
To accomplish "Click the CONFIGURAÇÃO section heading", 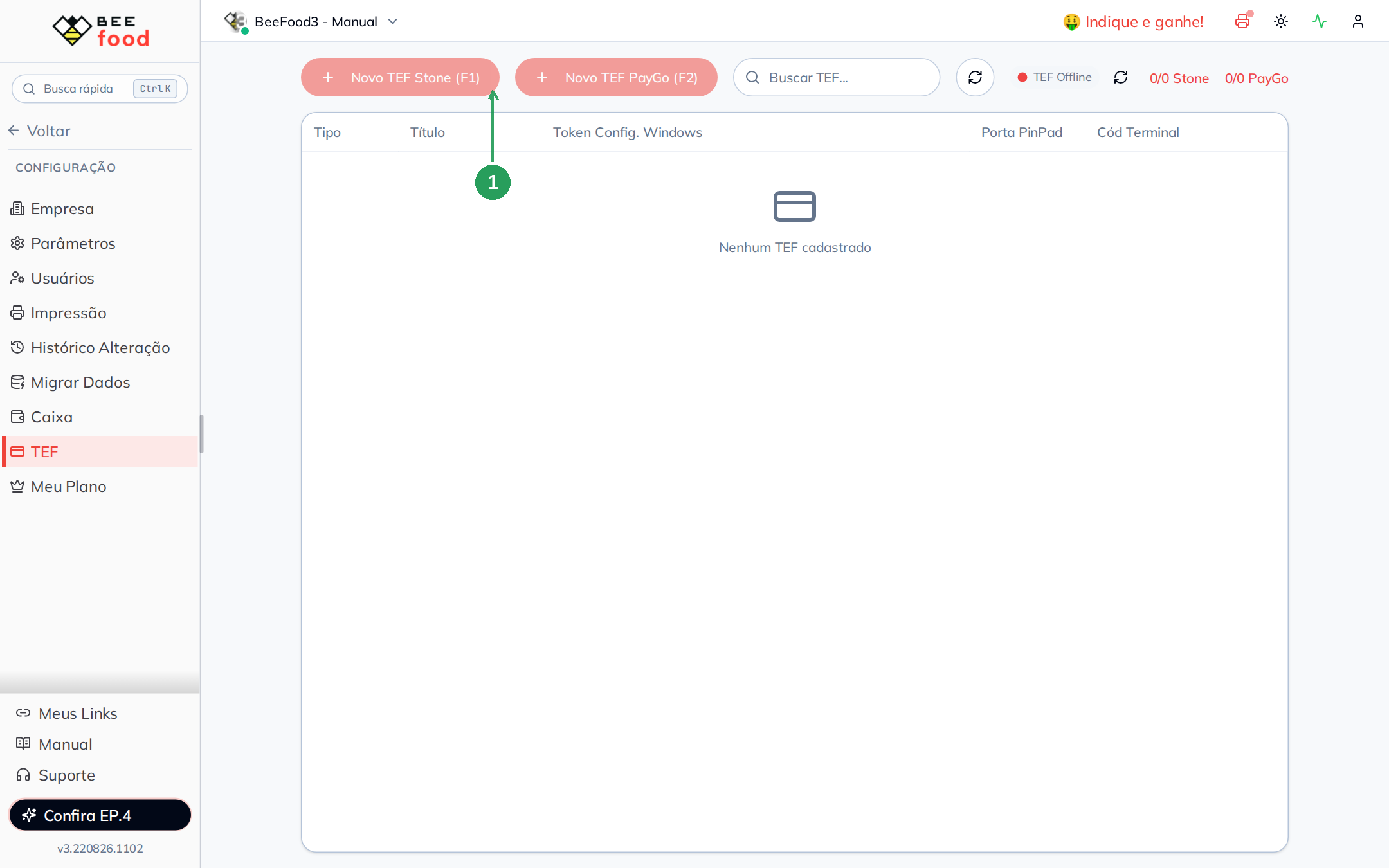I will (66, 168).
